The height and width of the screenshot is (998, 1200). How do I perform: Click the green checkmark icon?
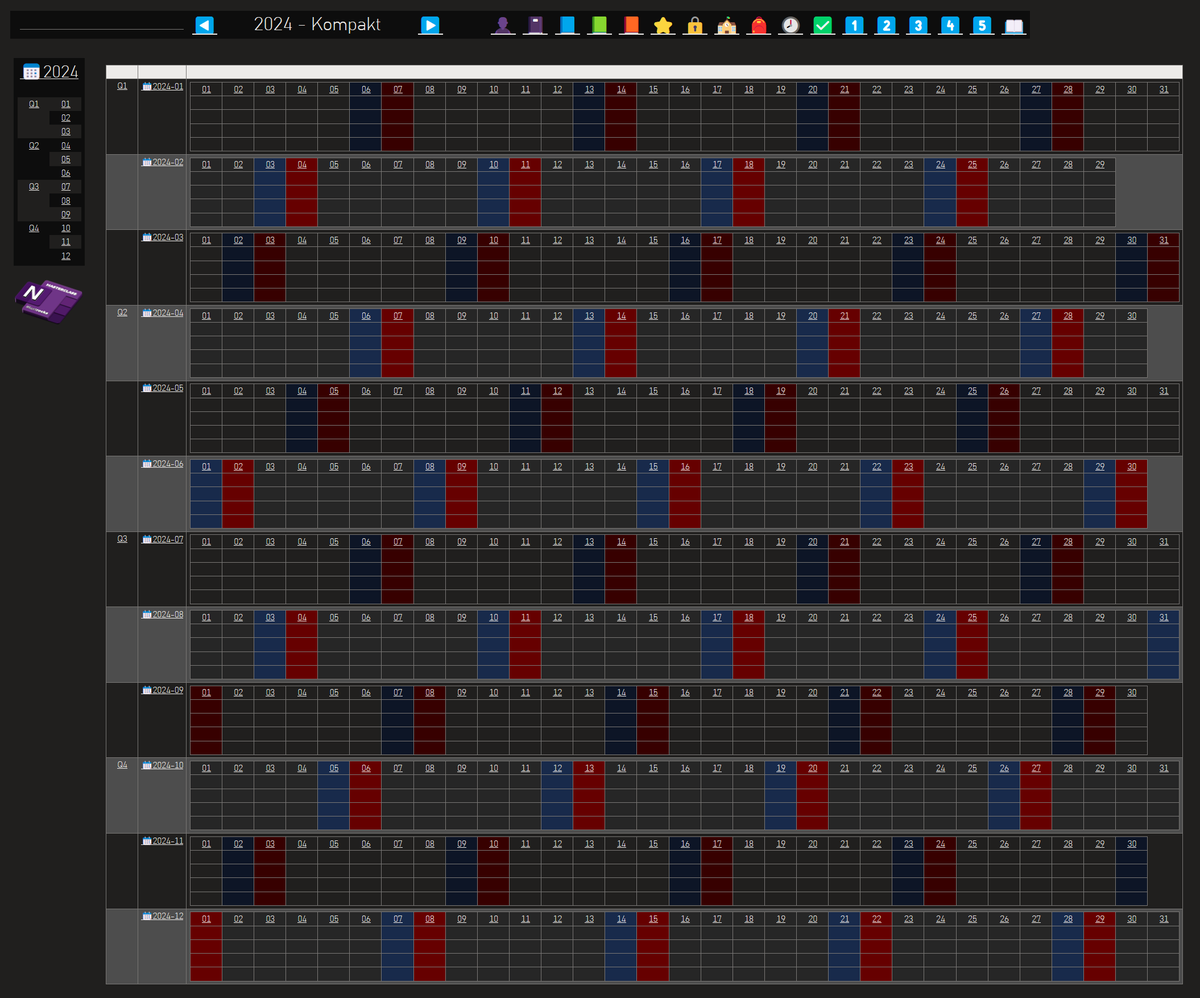pyautogui.click(x=822, y=25)
